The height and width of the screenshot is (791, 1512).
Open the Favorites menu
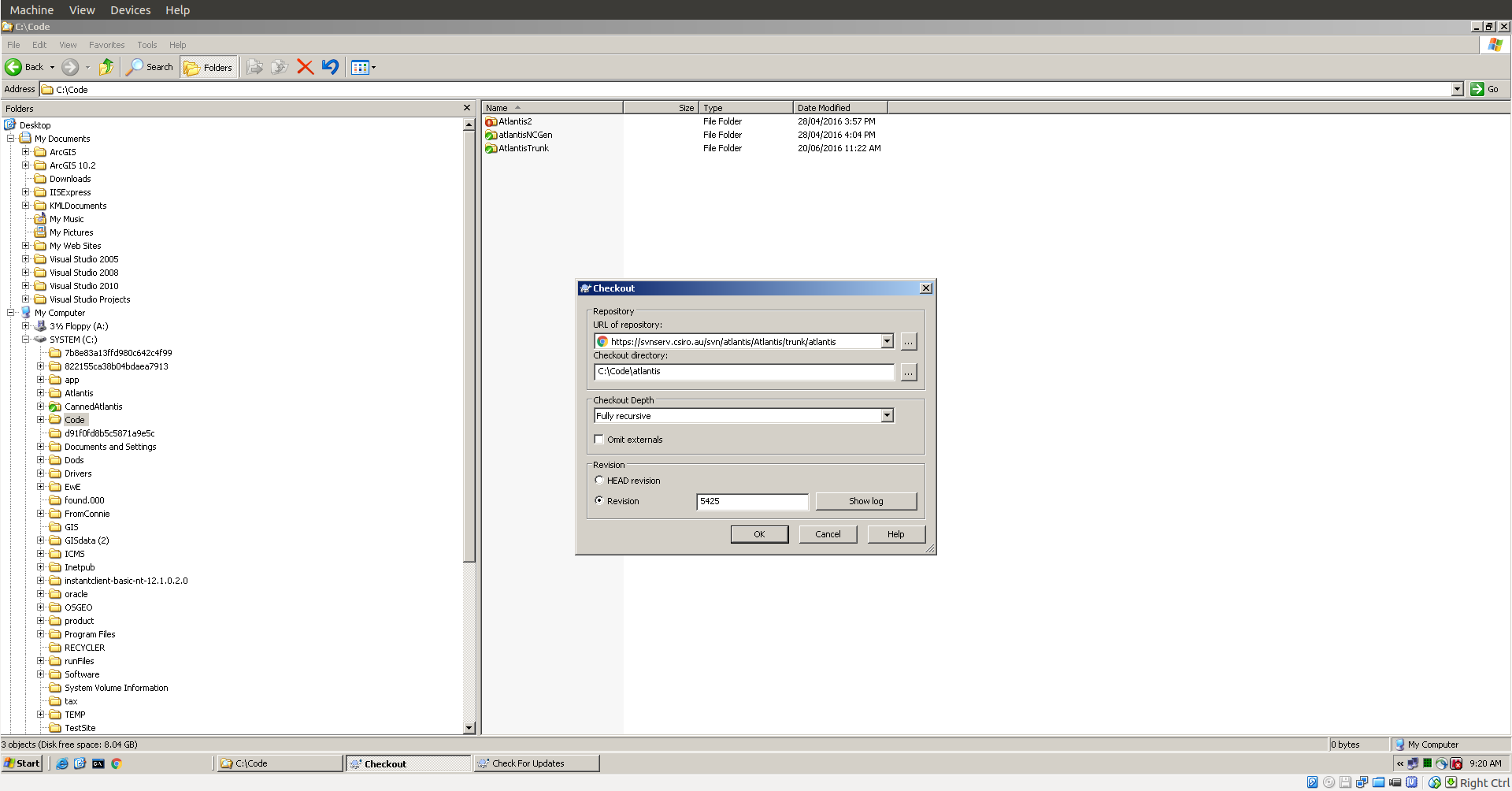(106, 45)
